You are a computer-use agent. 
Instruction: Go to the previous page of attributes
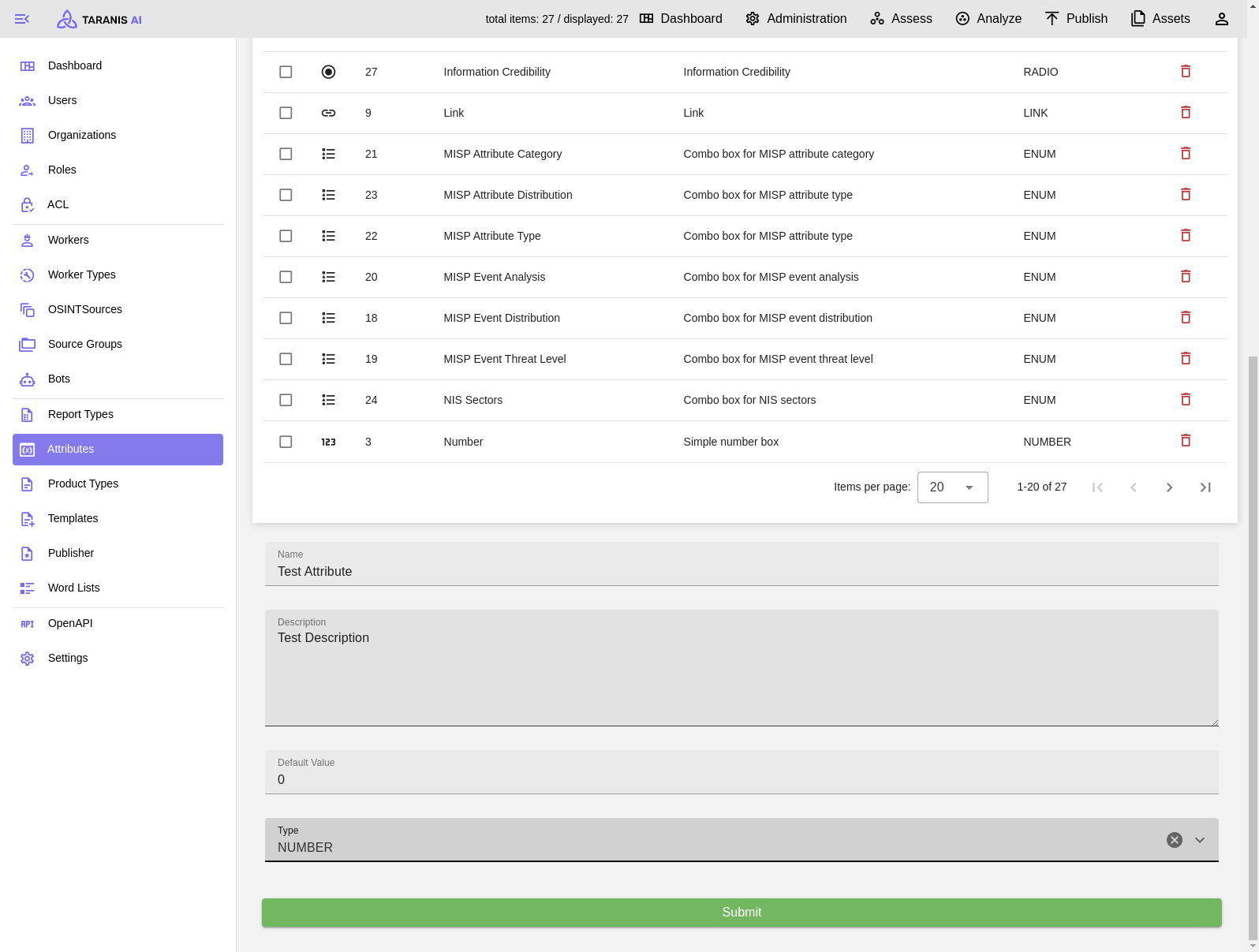pos(1133,487)
